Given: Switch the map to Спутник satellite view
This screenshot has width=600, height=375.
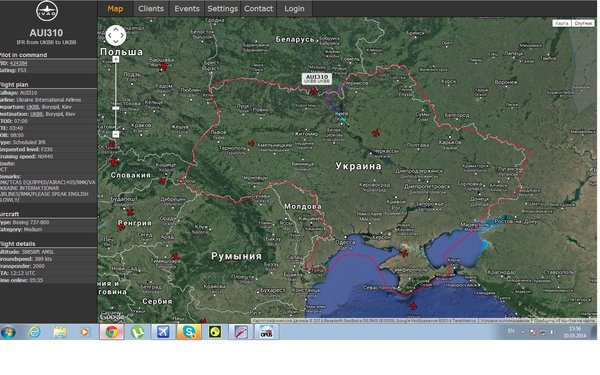Looking at the screenshot, I should click(583, 23).
